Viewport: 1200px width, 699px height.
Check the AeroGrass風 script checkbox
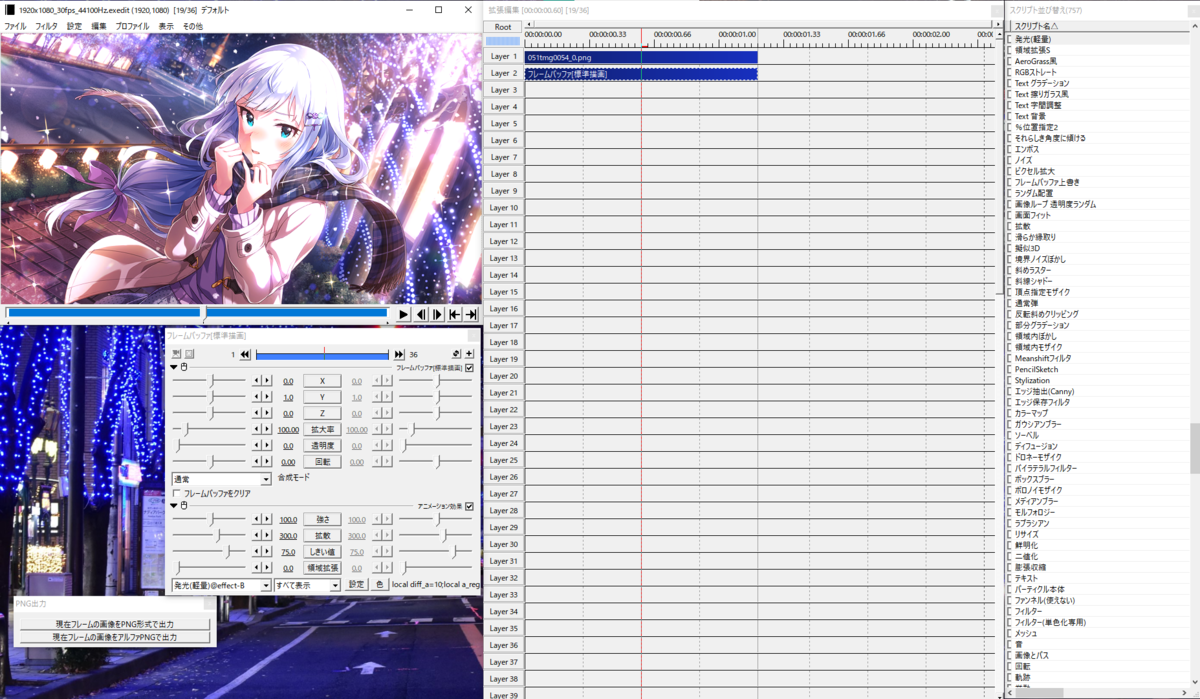click(1009, 61)
